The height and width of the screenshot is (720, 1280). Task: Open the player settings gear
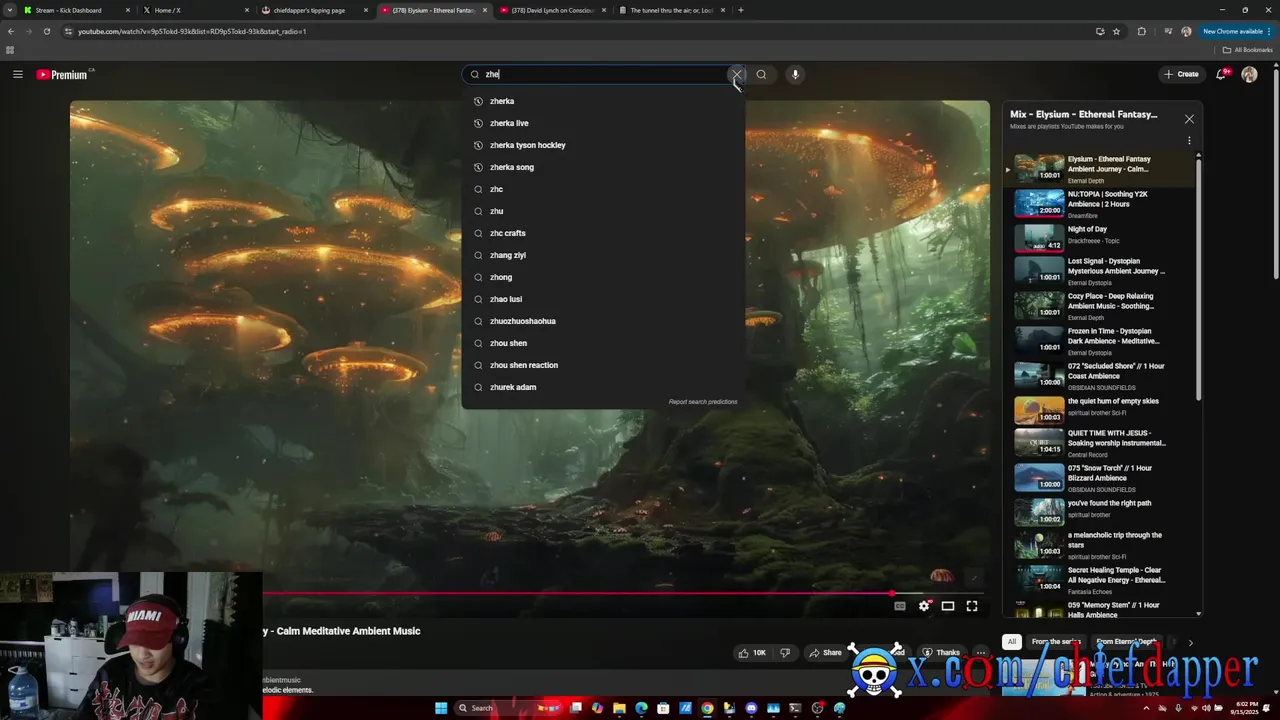(924, 606)
